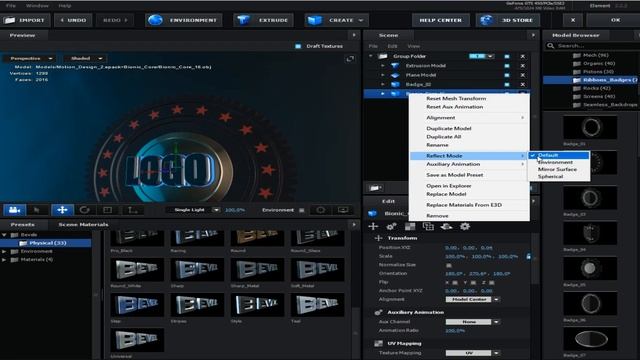Click the Environment toolbar button
Viewport: 640px width, 360px height.
coord(184,20)
